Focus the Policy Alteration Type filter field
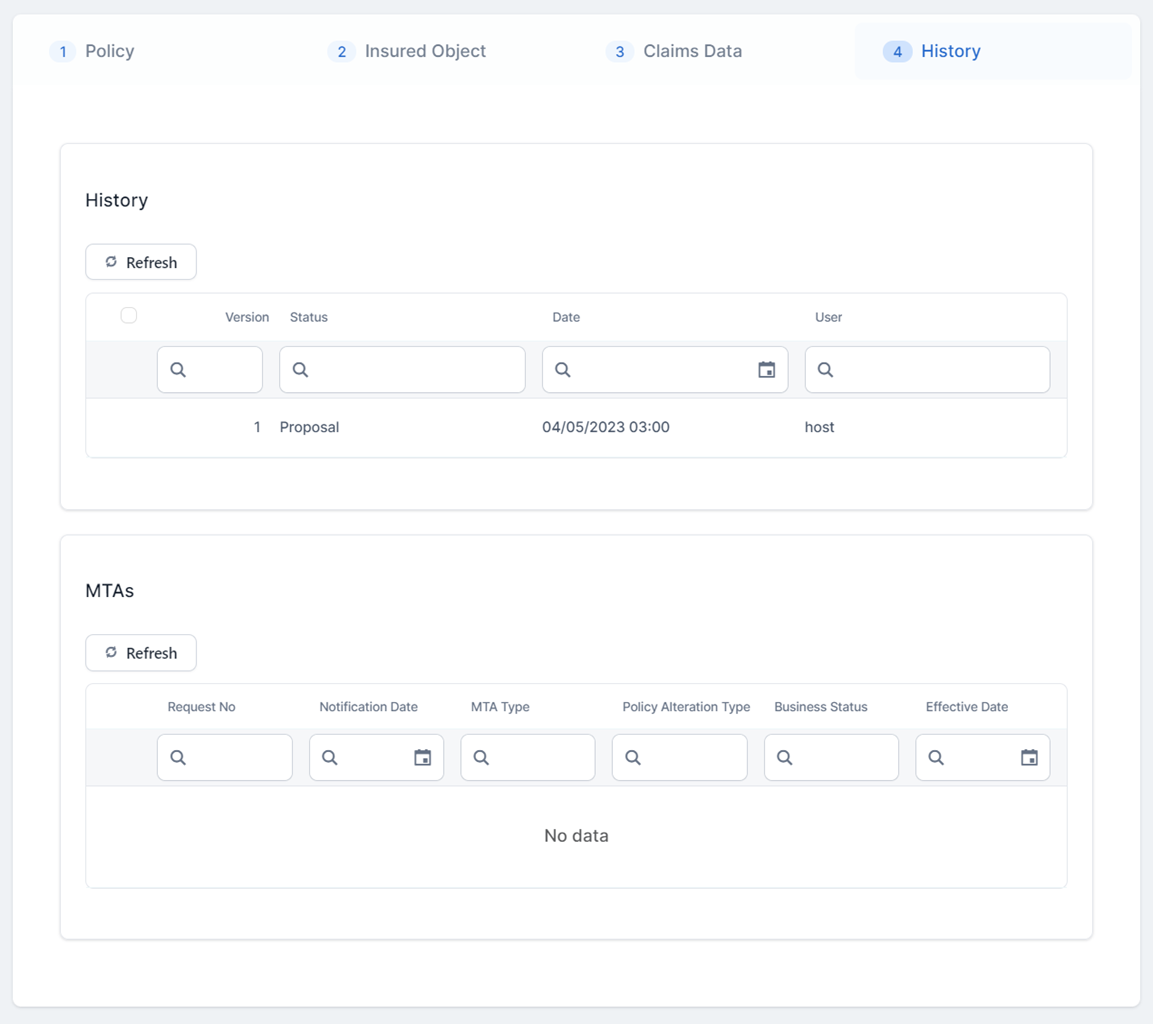The width and height of the screenshot is (1153, 1024). point(691,758)
